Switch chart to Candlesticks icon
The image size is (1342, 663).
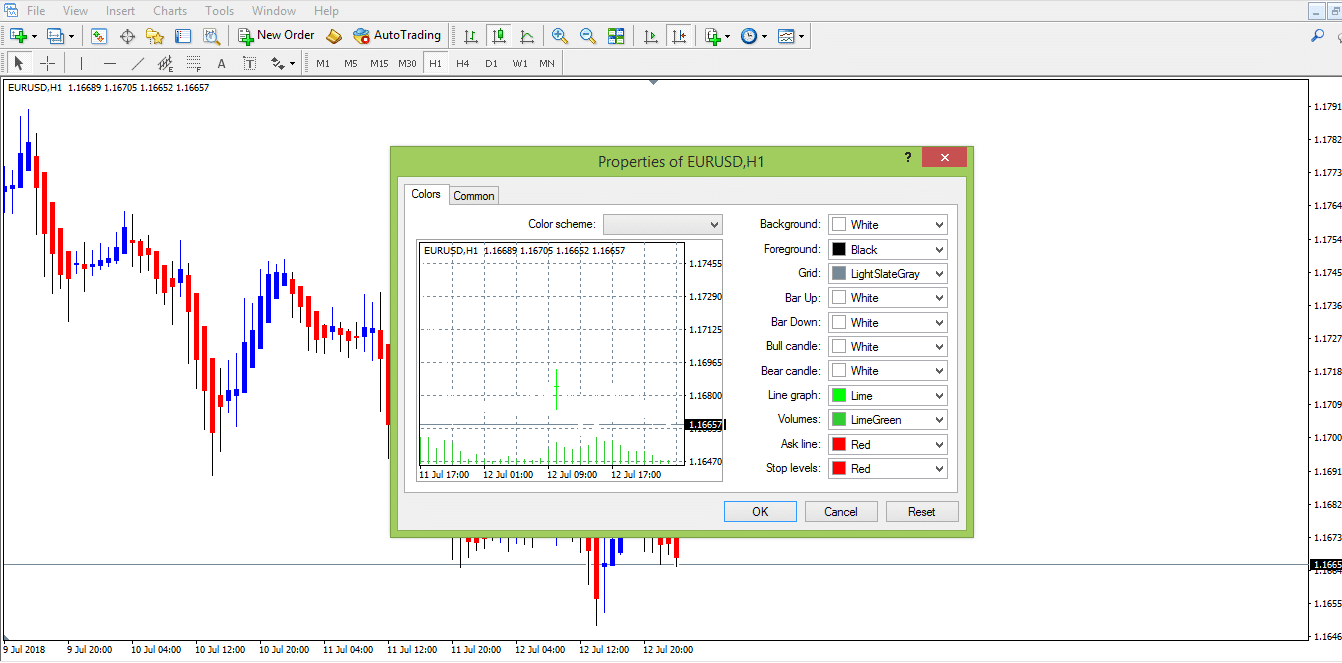pyautogui.click(x=499, y=36)
